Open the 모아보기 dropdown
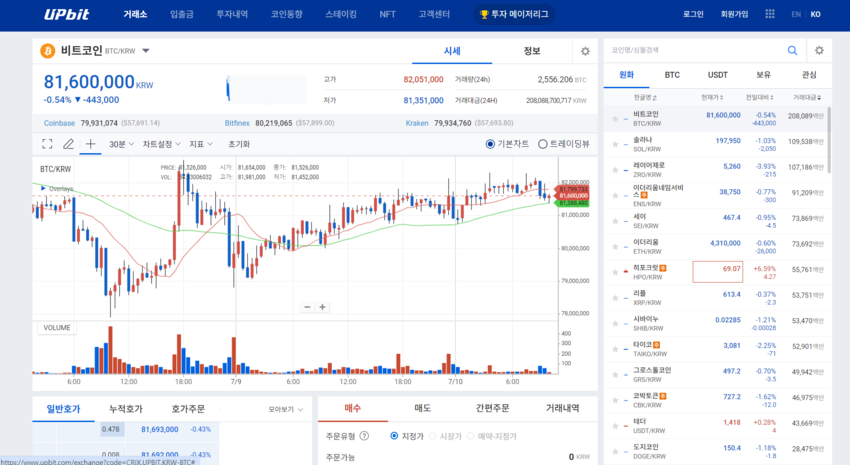Image resolution: width=850 pixels, height=465 pixels. click(286, 409)
